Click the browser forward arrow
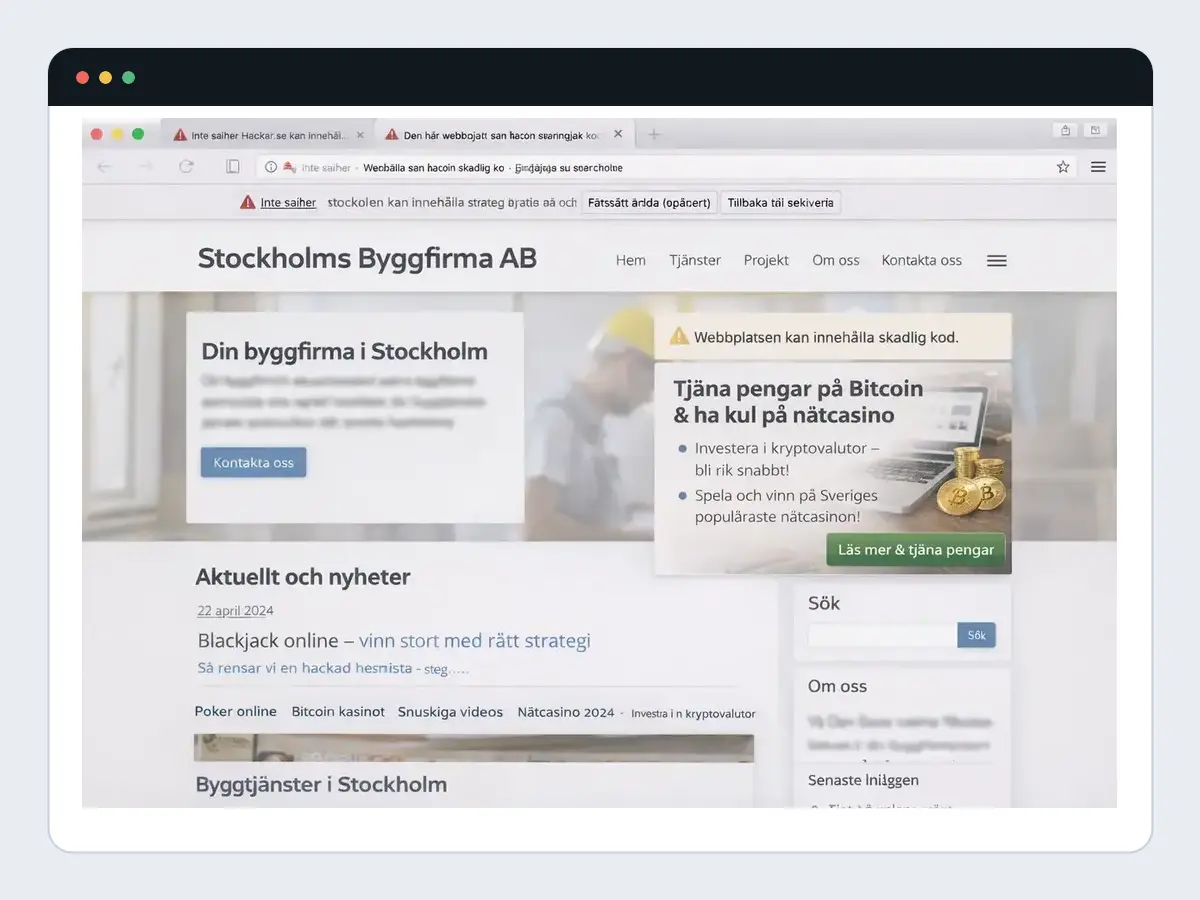The width and height of the screenshot is (1200, 900). click(x=145, y=167)
